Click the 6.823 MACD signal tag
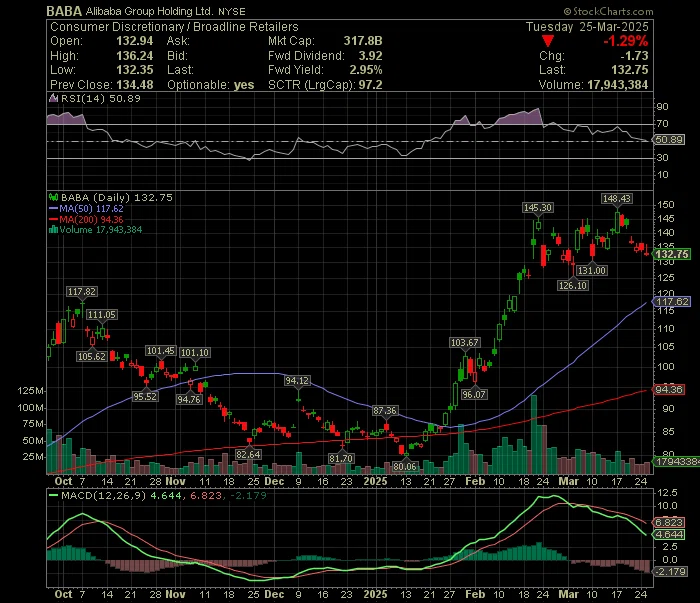 coord(669,522)
